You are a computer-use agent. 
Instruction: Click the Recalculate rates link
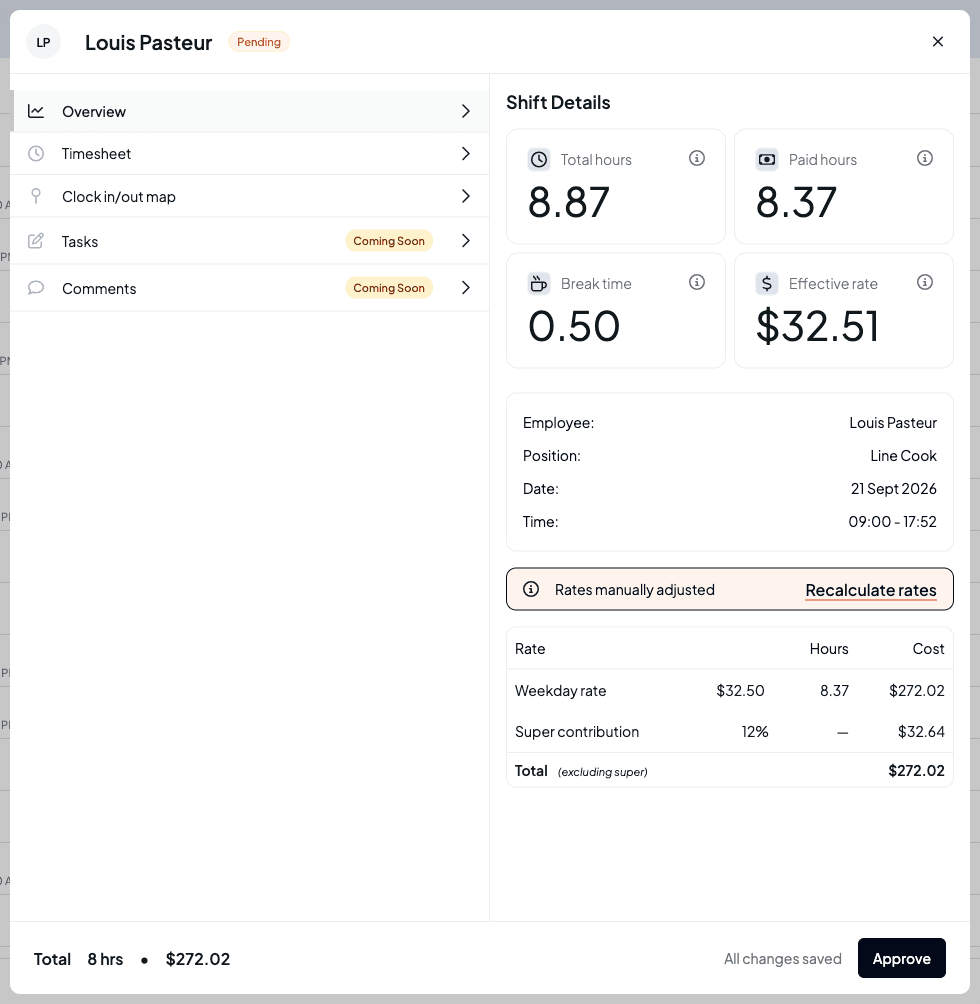[871, 590]
